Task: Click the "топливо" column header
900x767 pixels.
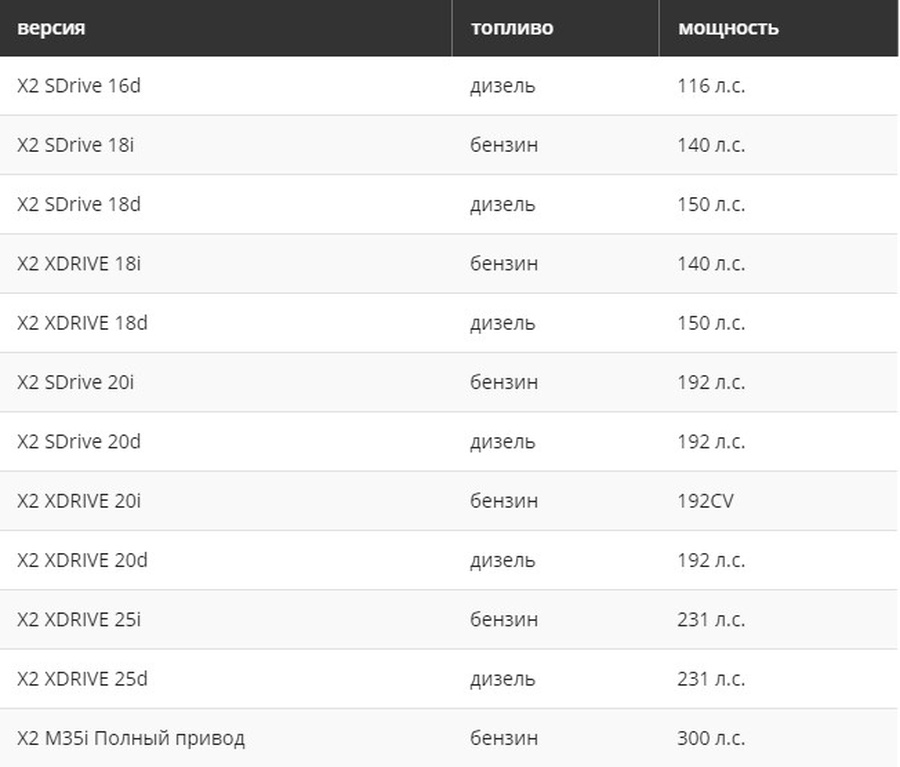Action: pos(511,28)
